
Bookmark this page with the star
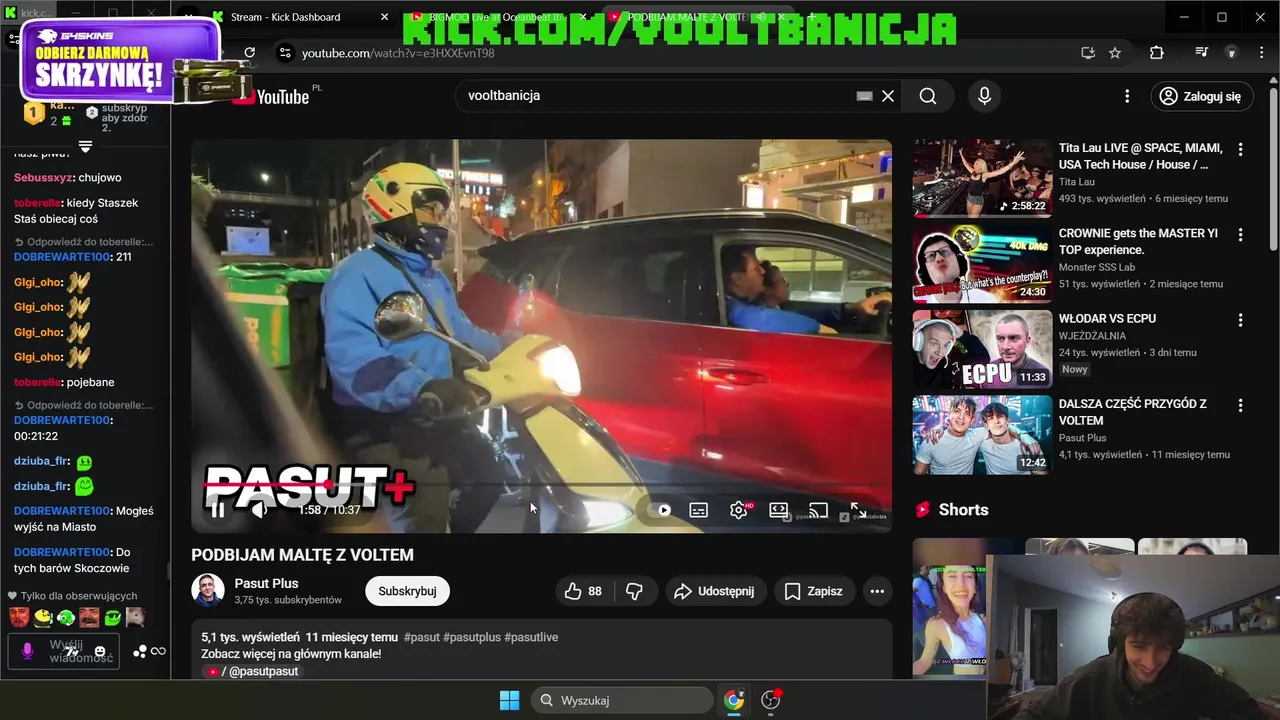coord(1115,53)
